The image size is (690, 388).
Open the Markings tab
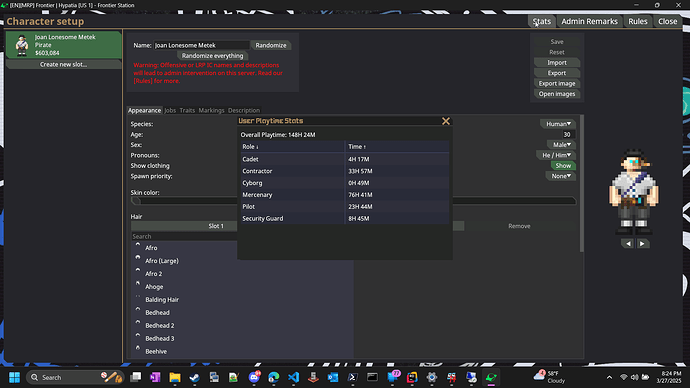(x=211, y=110)
